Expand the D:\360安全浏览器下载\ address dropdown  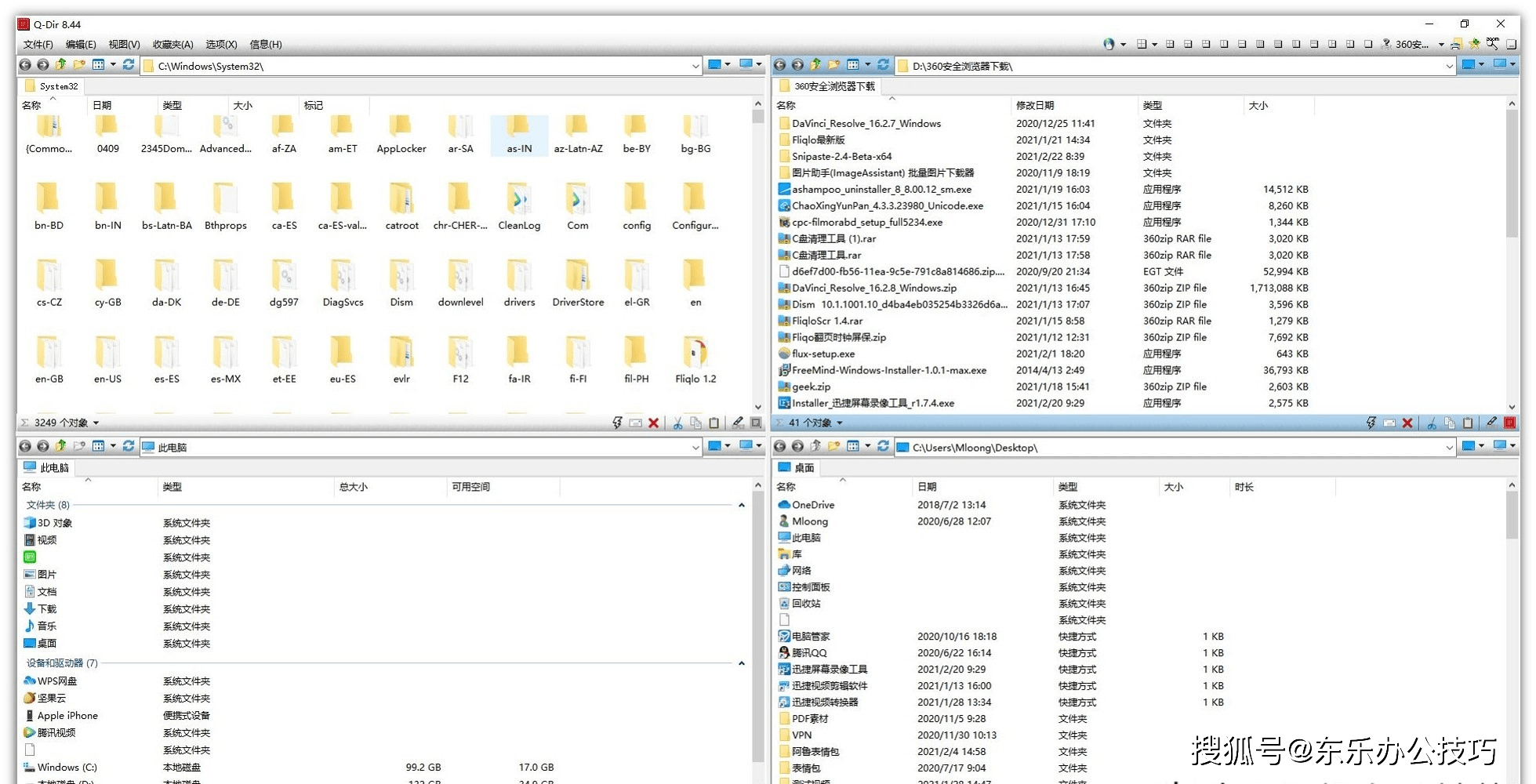click(1450, 66)
